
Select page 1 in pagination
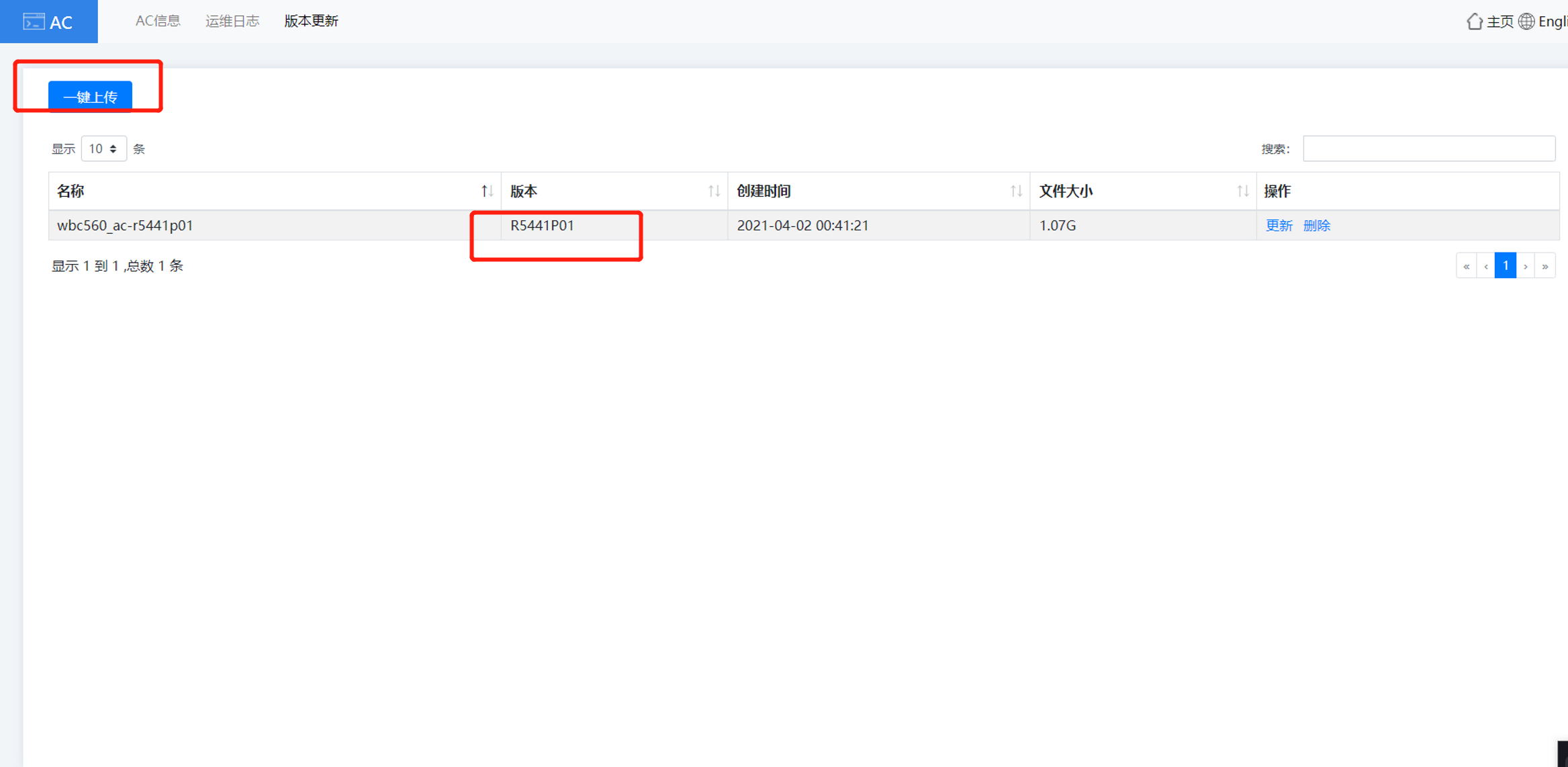coord(1506,266)
